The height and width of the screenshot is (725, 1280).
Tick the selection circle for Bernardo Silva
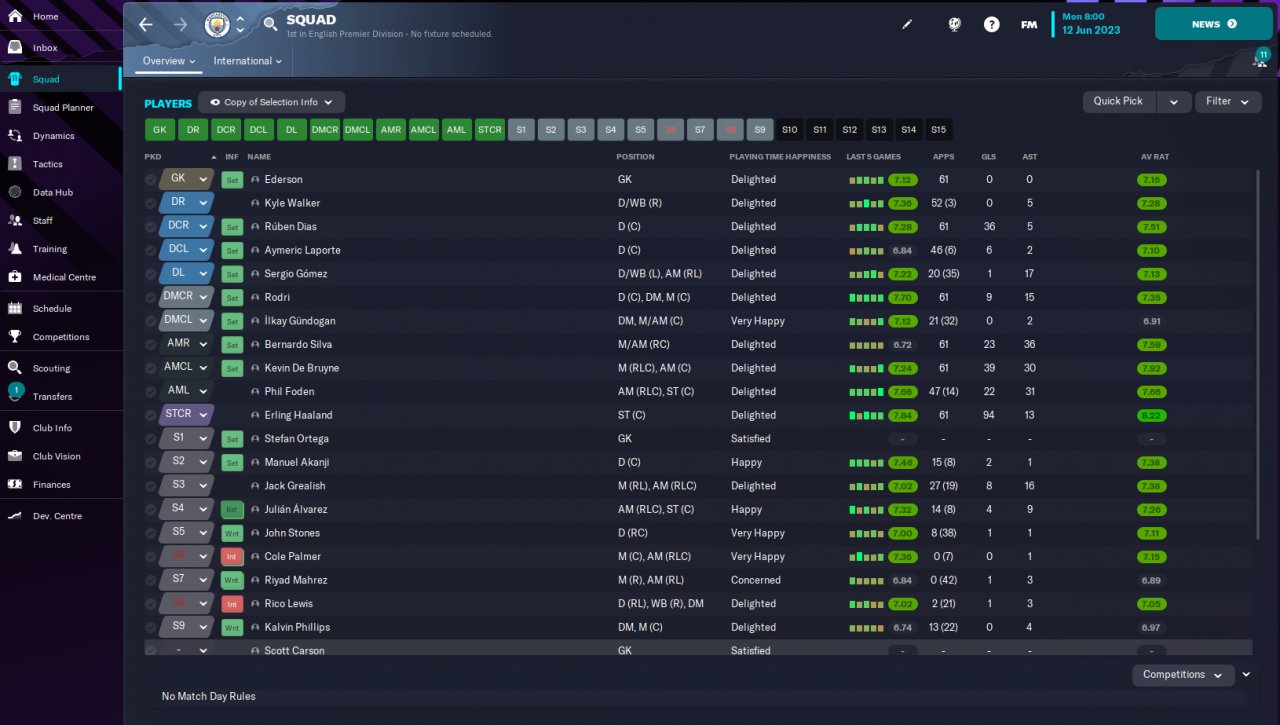click(x=151, y=345)
